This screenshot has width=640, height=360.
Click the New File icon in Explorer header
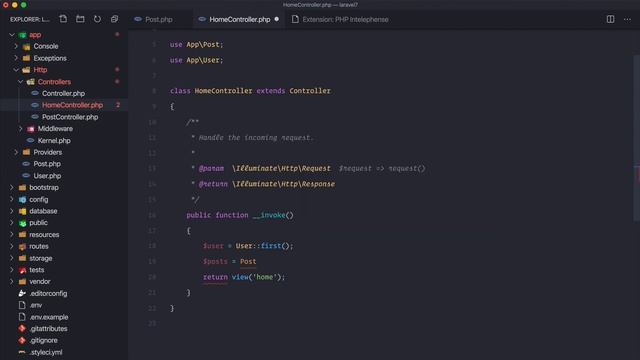point(63,19)
